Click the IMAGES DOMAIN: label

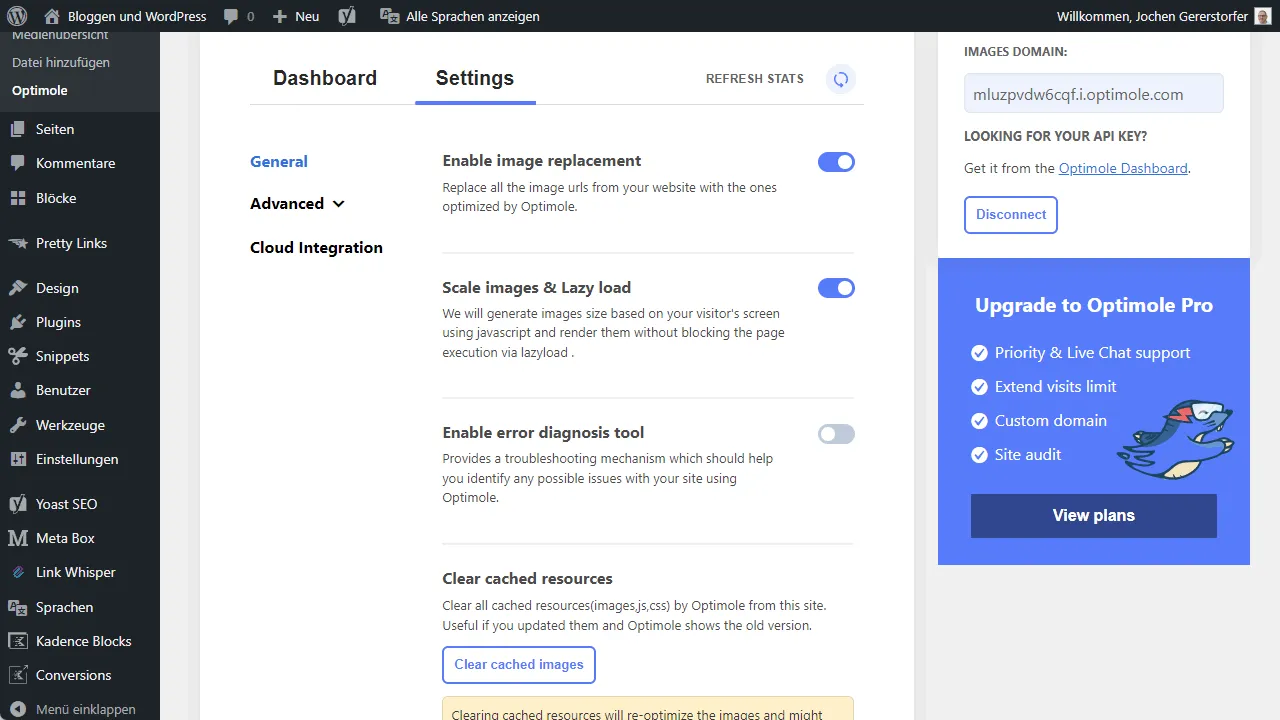[x=1015, y=51]
